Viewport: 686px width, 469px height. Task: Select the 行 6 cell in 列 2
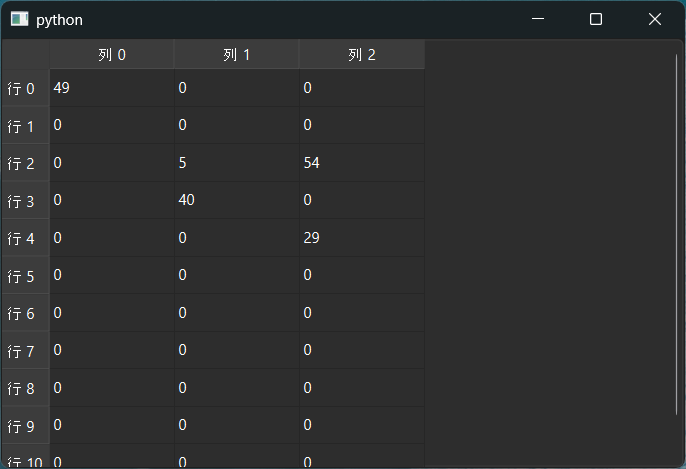(x=362, y=313)
